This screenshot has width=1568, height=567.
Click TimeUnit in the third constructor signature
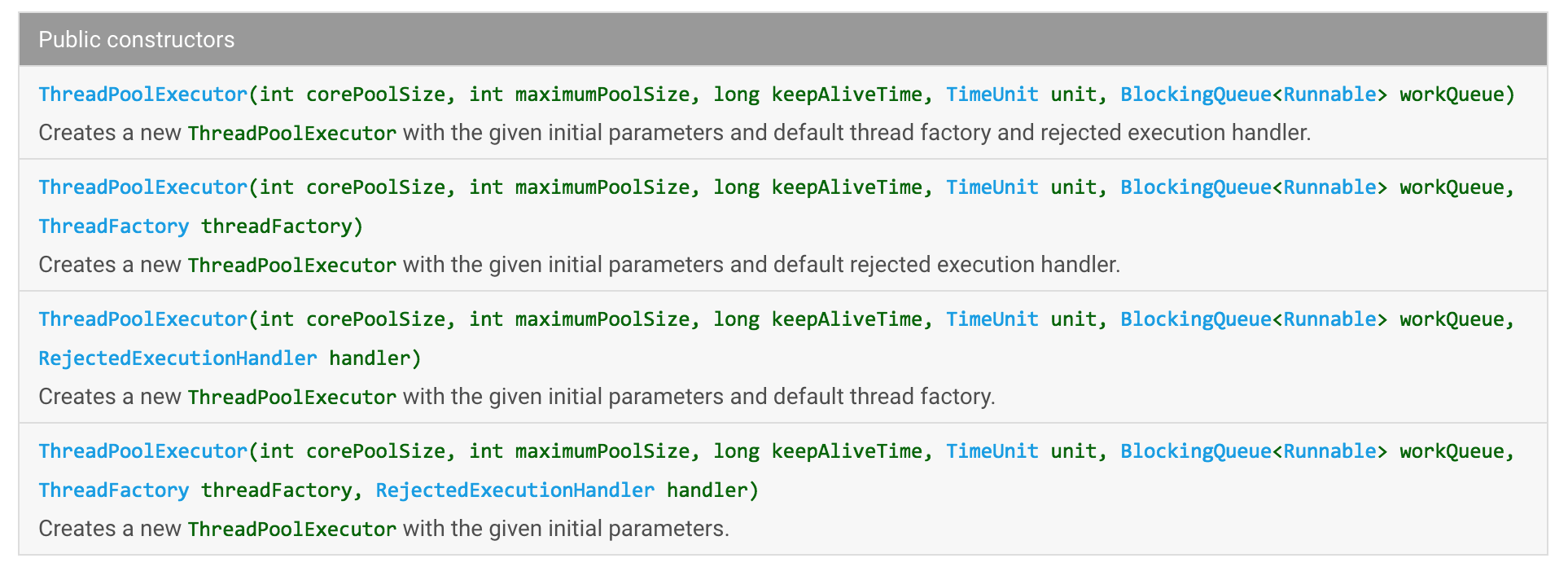pos(992,319)
